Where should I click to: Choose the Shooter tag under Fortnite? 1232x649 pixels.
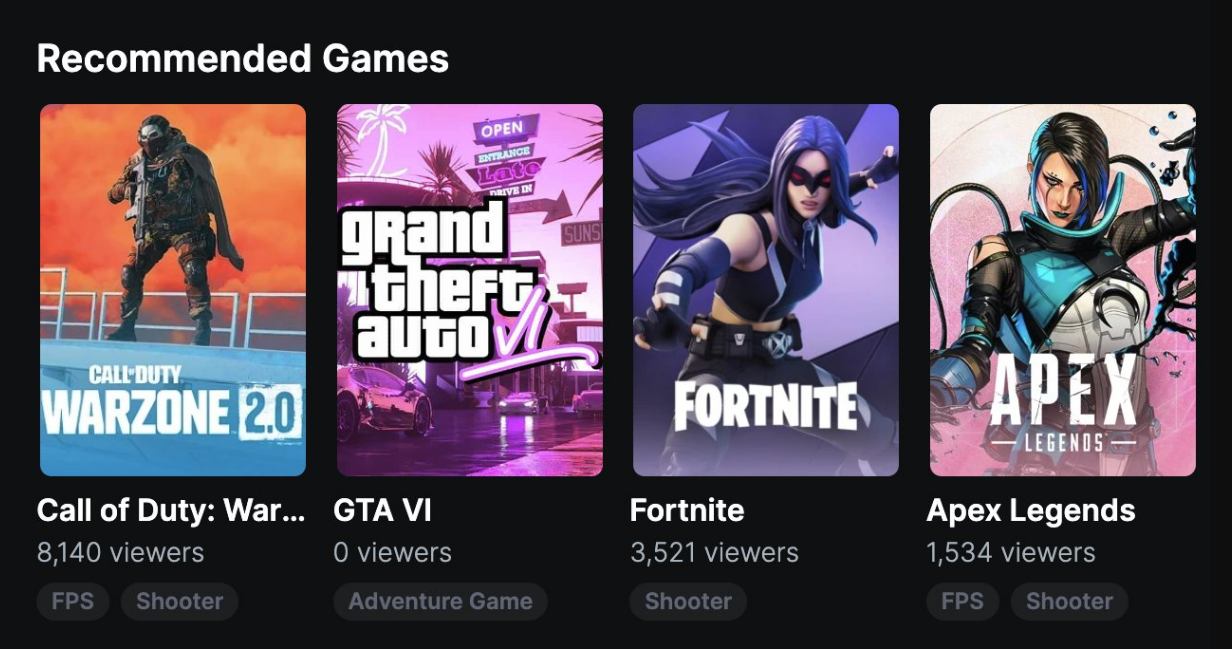pos(688,601)
